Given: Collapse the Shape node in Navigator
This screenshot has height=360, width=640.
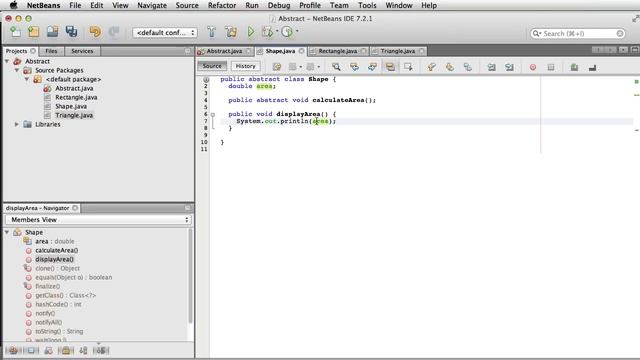Looking at the screenshot, I should coord(7,232).
